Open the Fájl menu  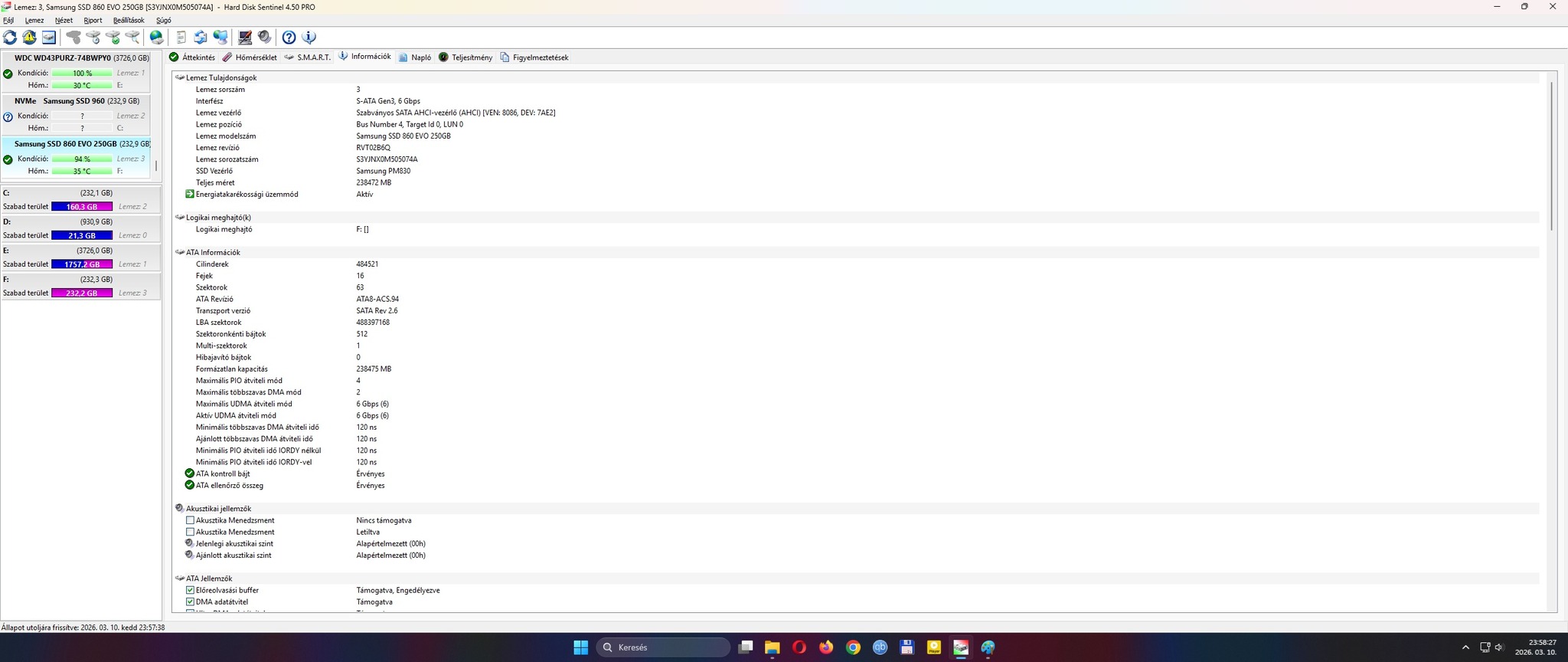[x=8, y=21]
